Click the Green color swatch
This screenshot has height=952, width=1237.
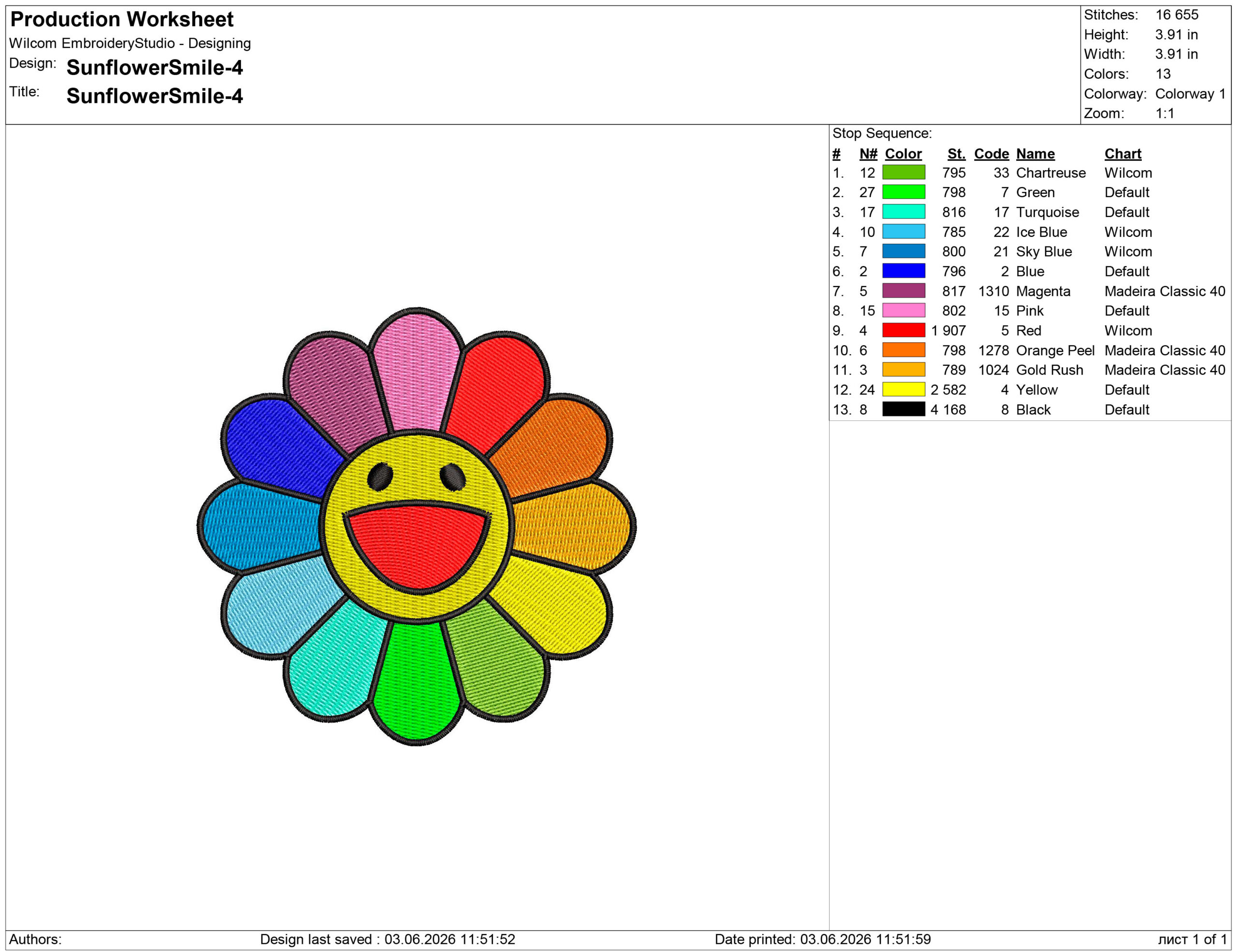click(904, 192)
